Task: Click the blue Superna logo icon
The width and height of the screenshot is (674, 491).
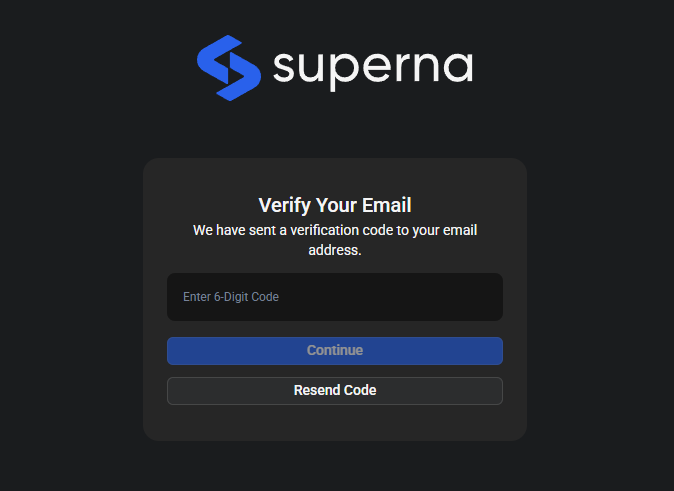Action: coord(229,67)
